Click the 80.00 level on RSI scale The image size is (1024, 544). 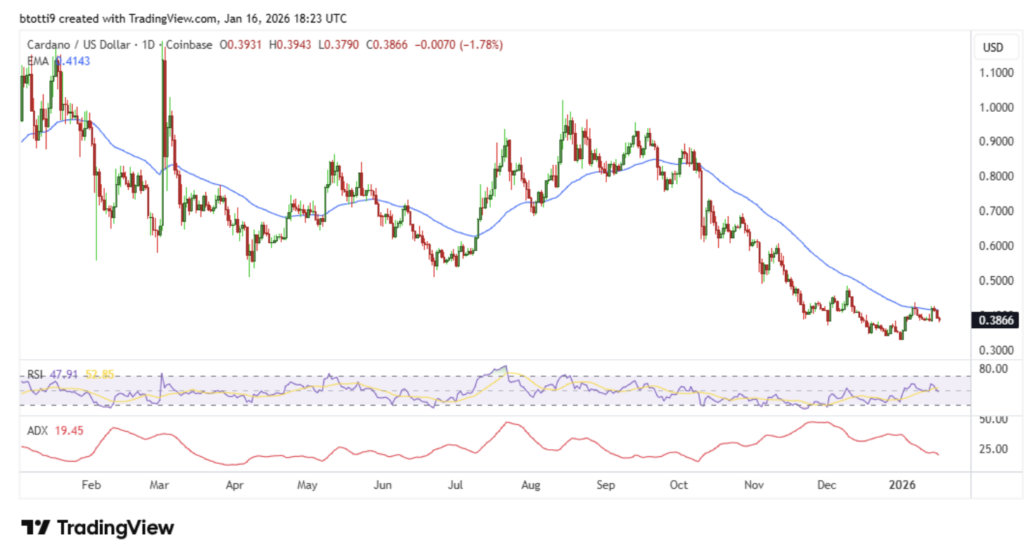coord(993,369)
